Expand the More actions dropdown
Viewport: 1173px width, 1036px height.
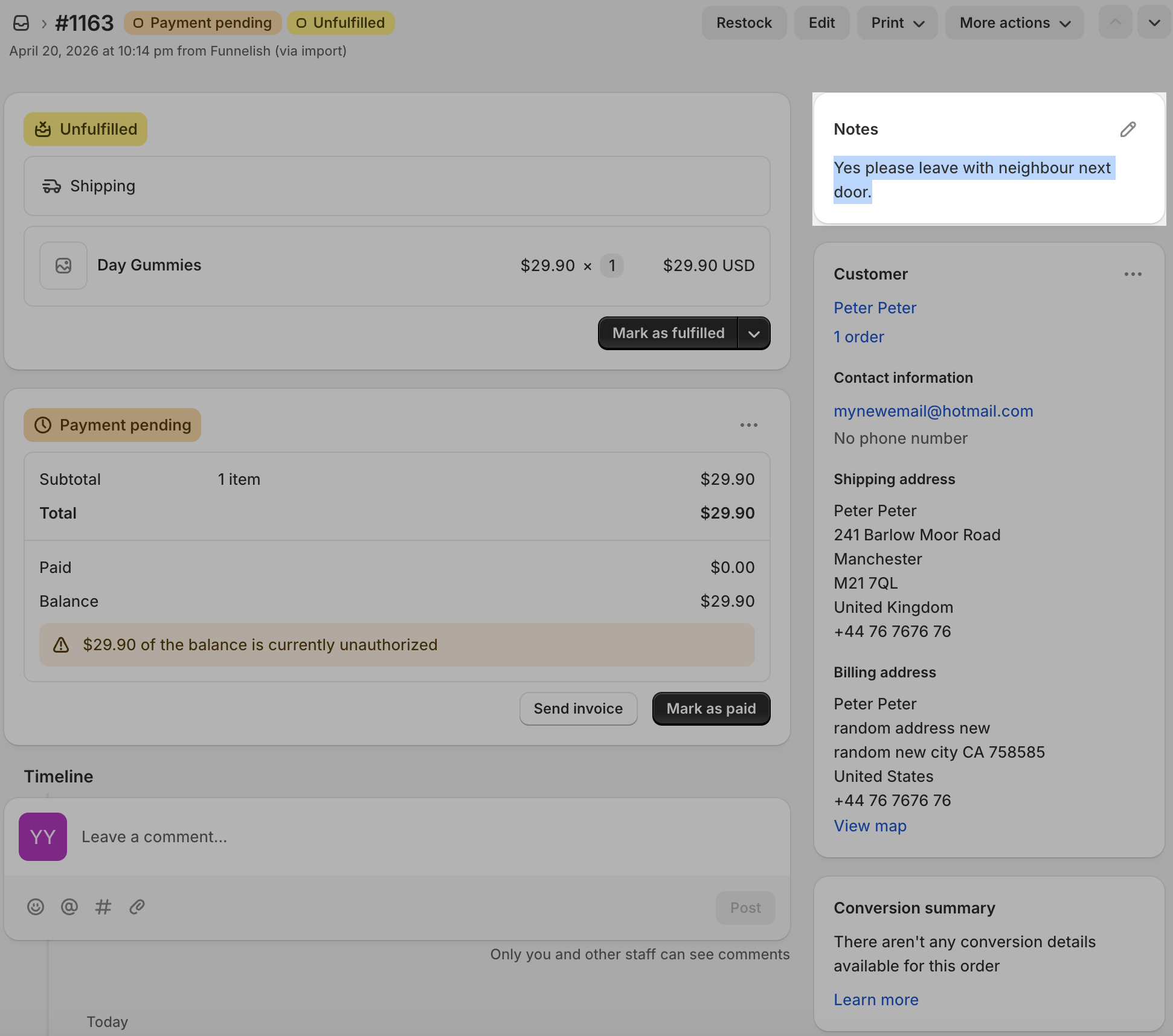1014,23
